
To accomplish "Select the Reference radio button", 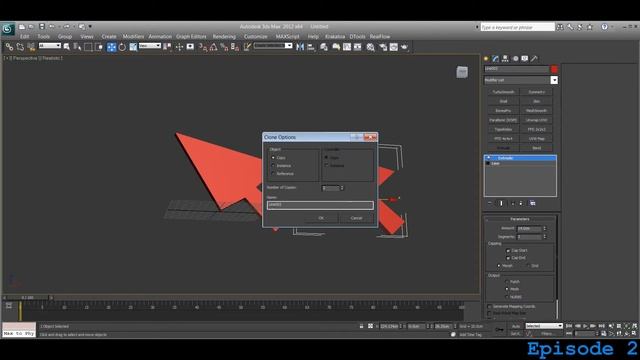I will (273, 173).
